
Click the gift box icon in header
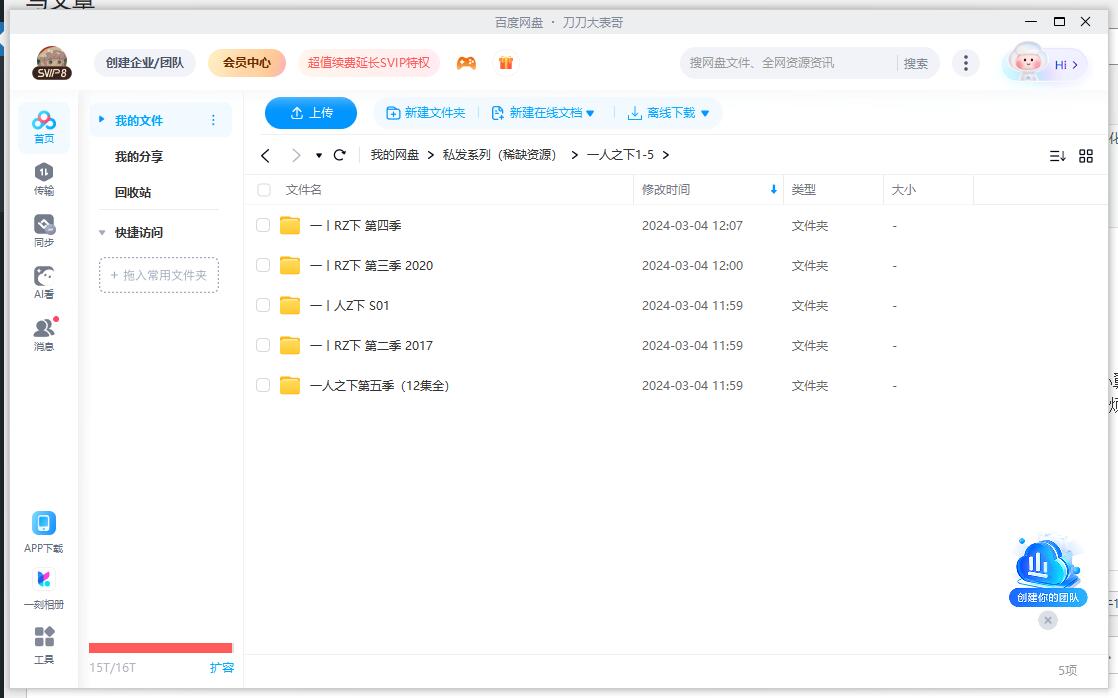point(506,63)
